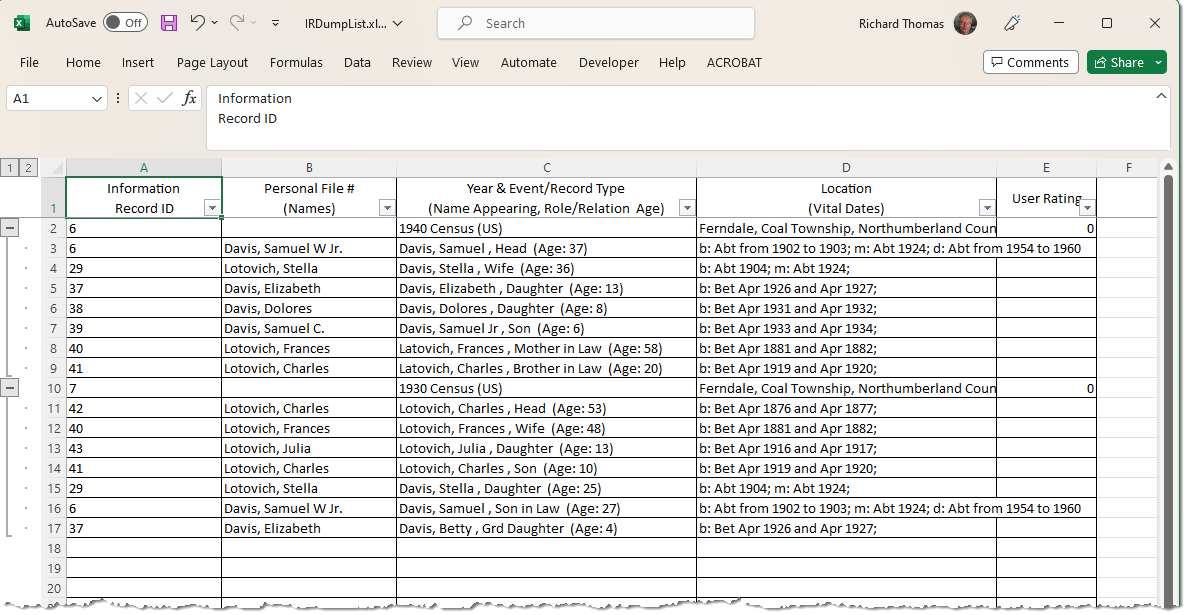The image size is (1187, 615).
Task: Click the Richard Thomas profile picture
Action: (x=964, y=23)
